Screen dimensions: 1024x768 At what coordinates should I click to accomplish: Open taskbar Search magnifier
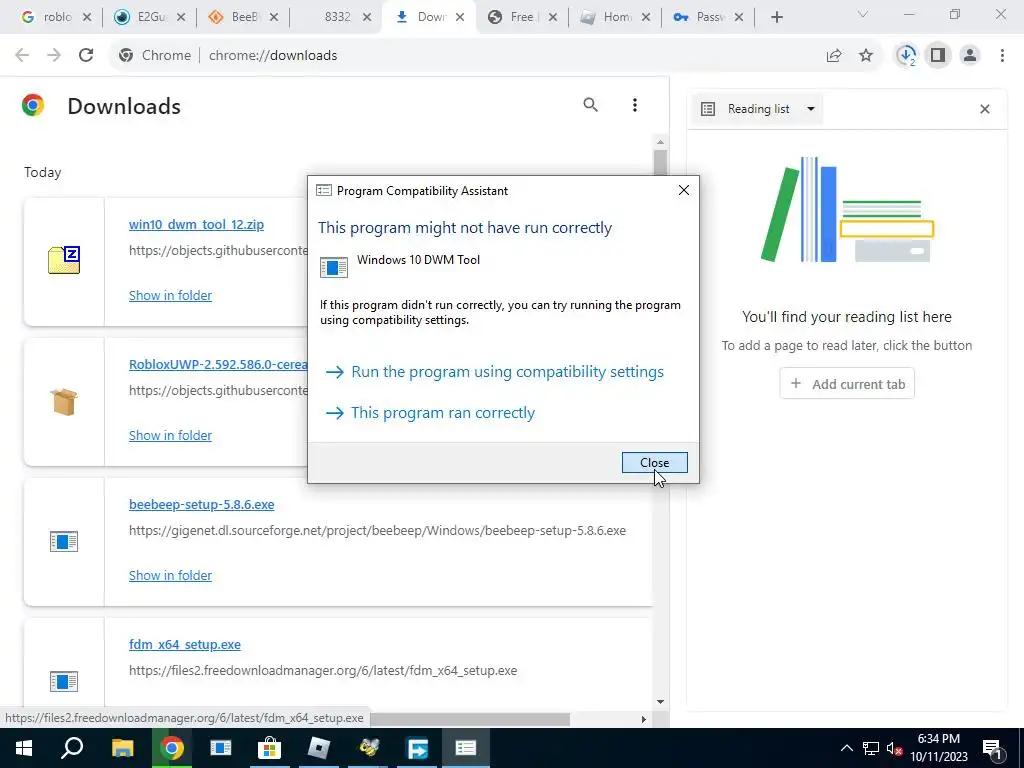tap(72, 748)
